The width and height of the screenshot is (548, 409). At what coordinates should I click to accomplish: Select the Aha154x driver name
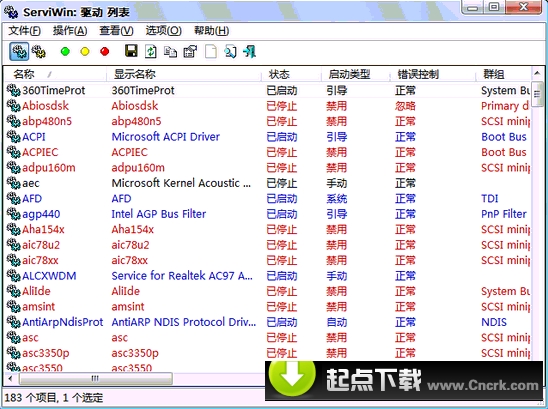(43, 229)
